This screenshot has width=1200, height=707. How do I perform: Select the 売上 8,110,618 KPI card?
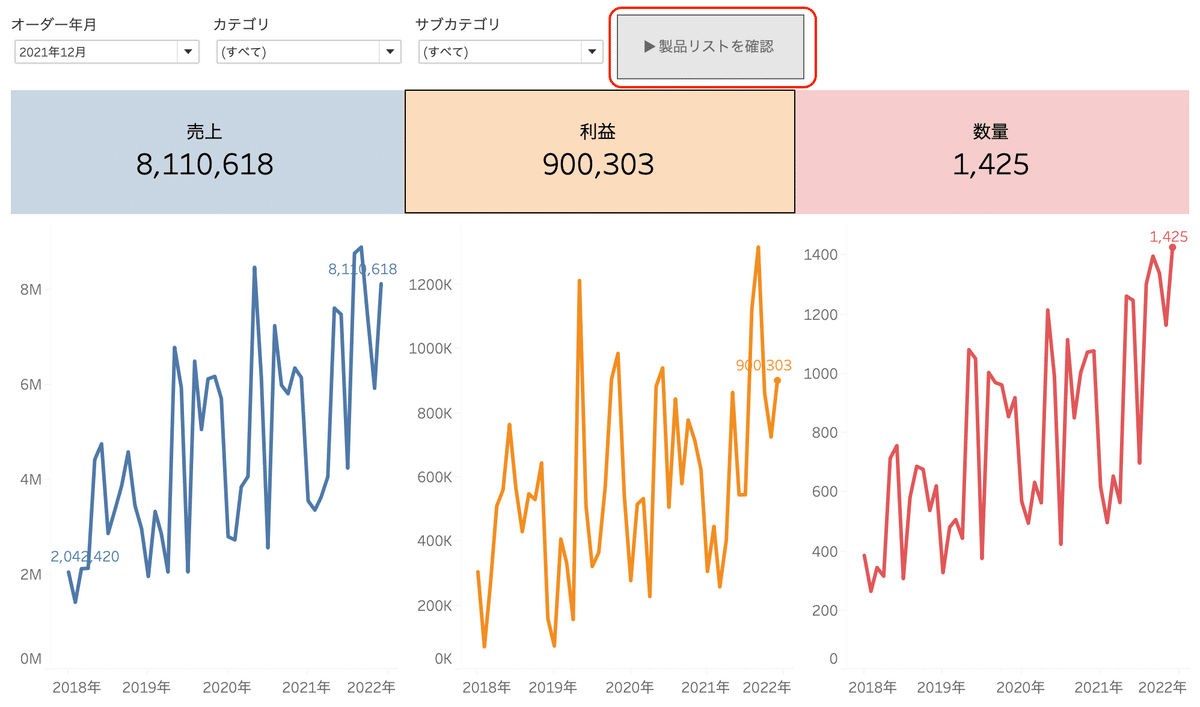pyautogui.click(x=207, y=151)
